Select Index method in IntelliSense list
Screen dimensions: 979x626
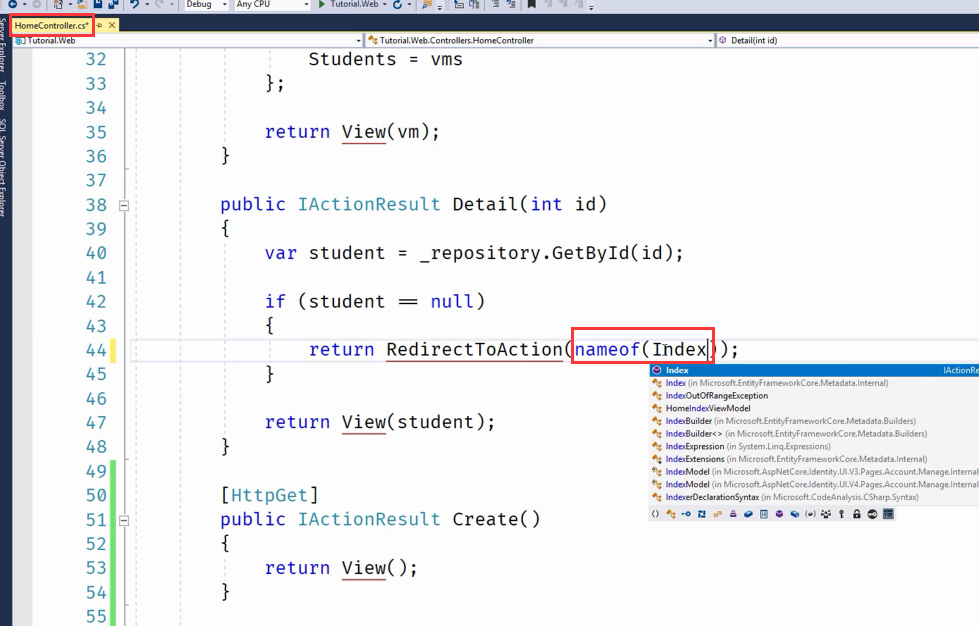pyautogui.click(x=677, y=370)
